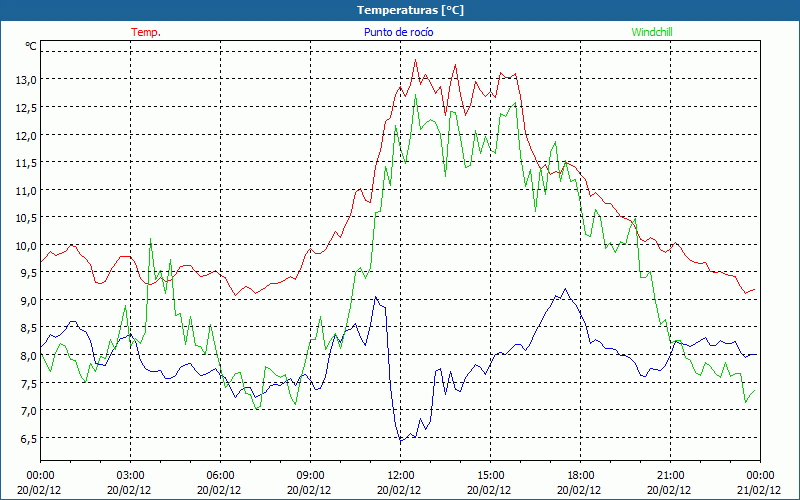Click the 11,0 y-axis value
800x500 pixels.
[x=26, y=190]
